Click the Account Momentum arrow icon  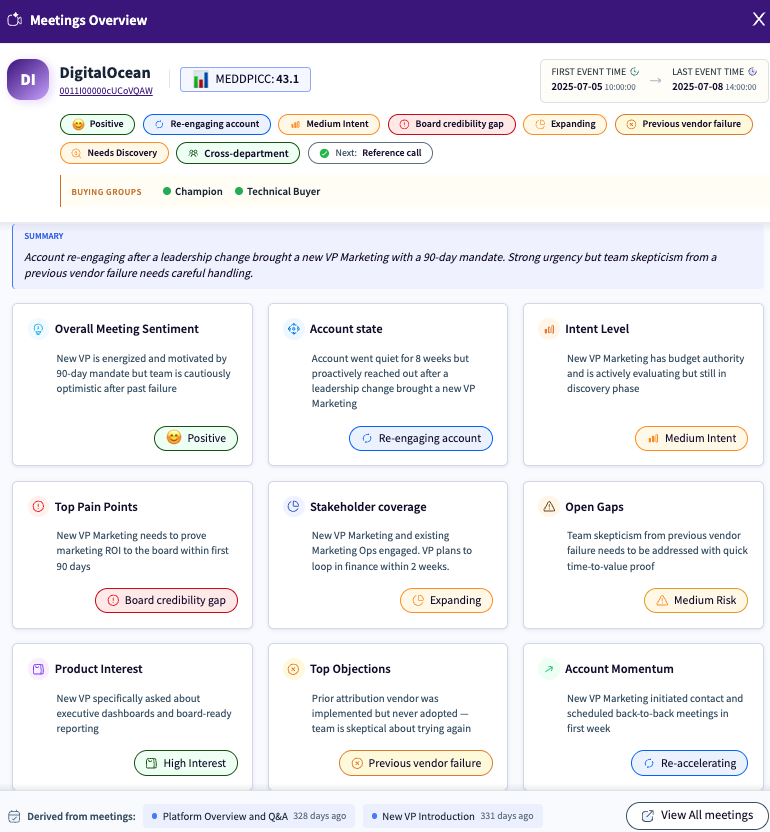[549, 669]
